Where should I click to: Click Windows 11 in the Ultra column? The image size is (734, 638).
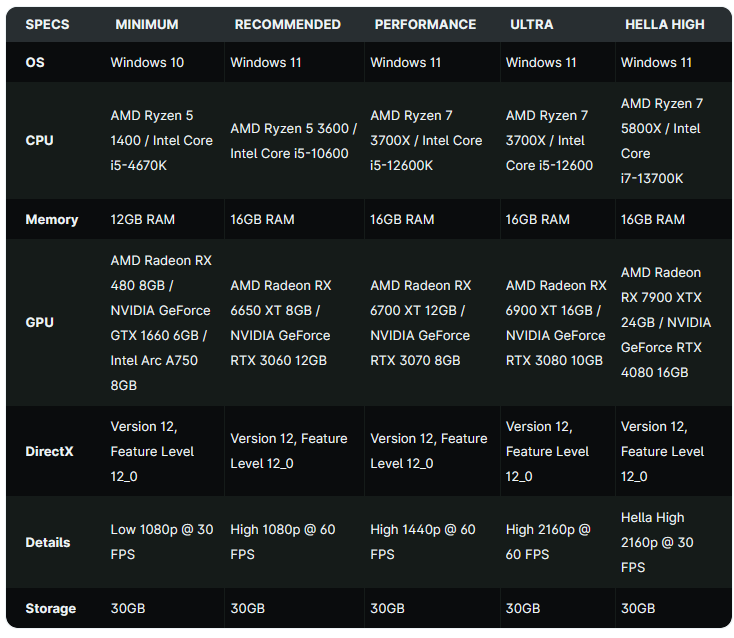pos(541,62)
